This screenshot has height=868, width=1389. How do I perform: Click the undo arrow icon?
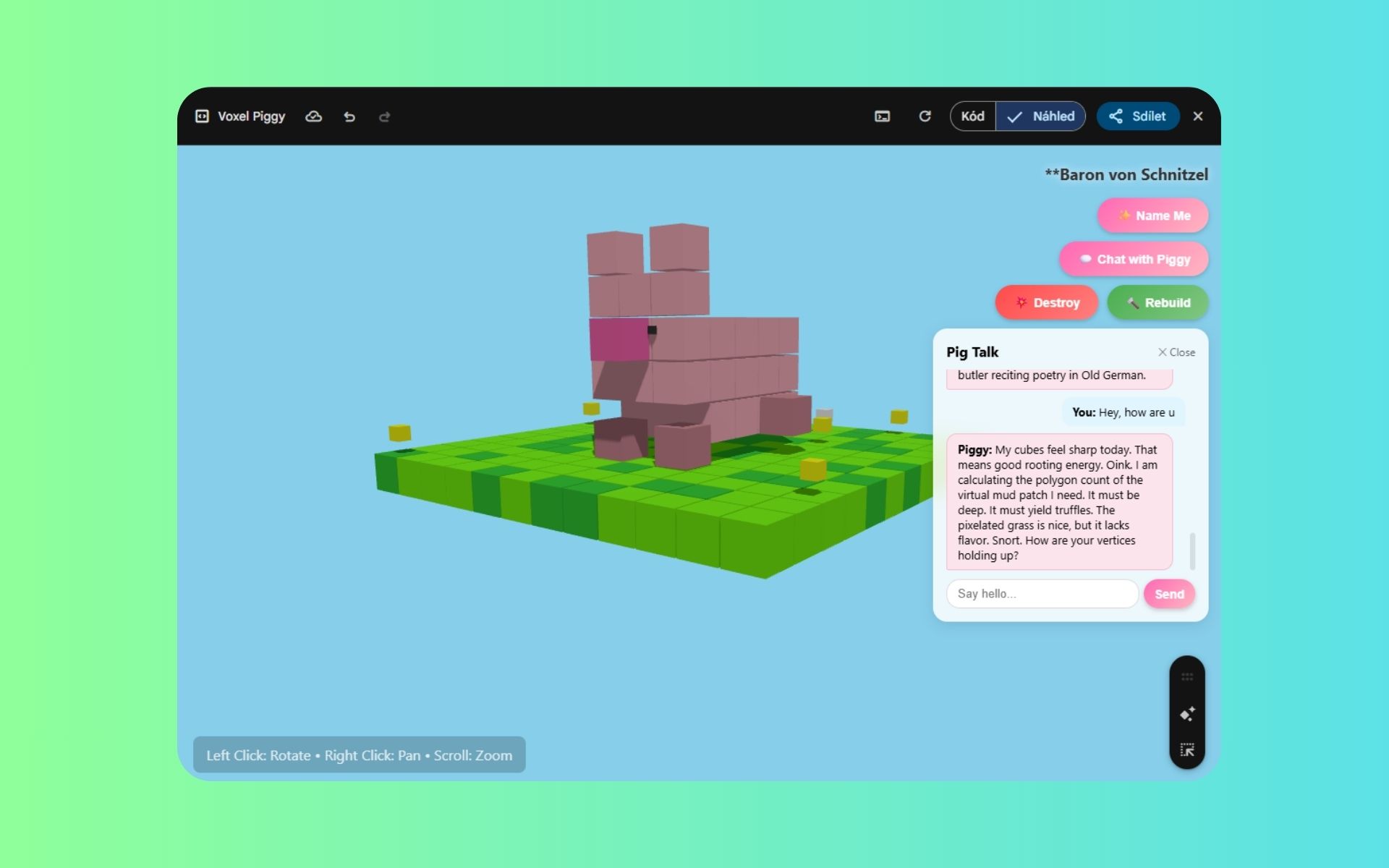tap(349, 116)
